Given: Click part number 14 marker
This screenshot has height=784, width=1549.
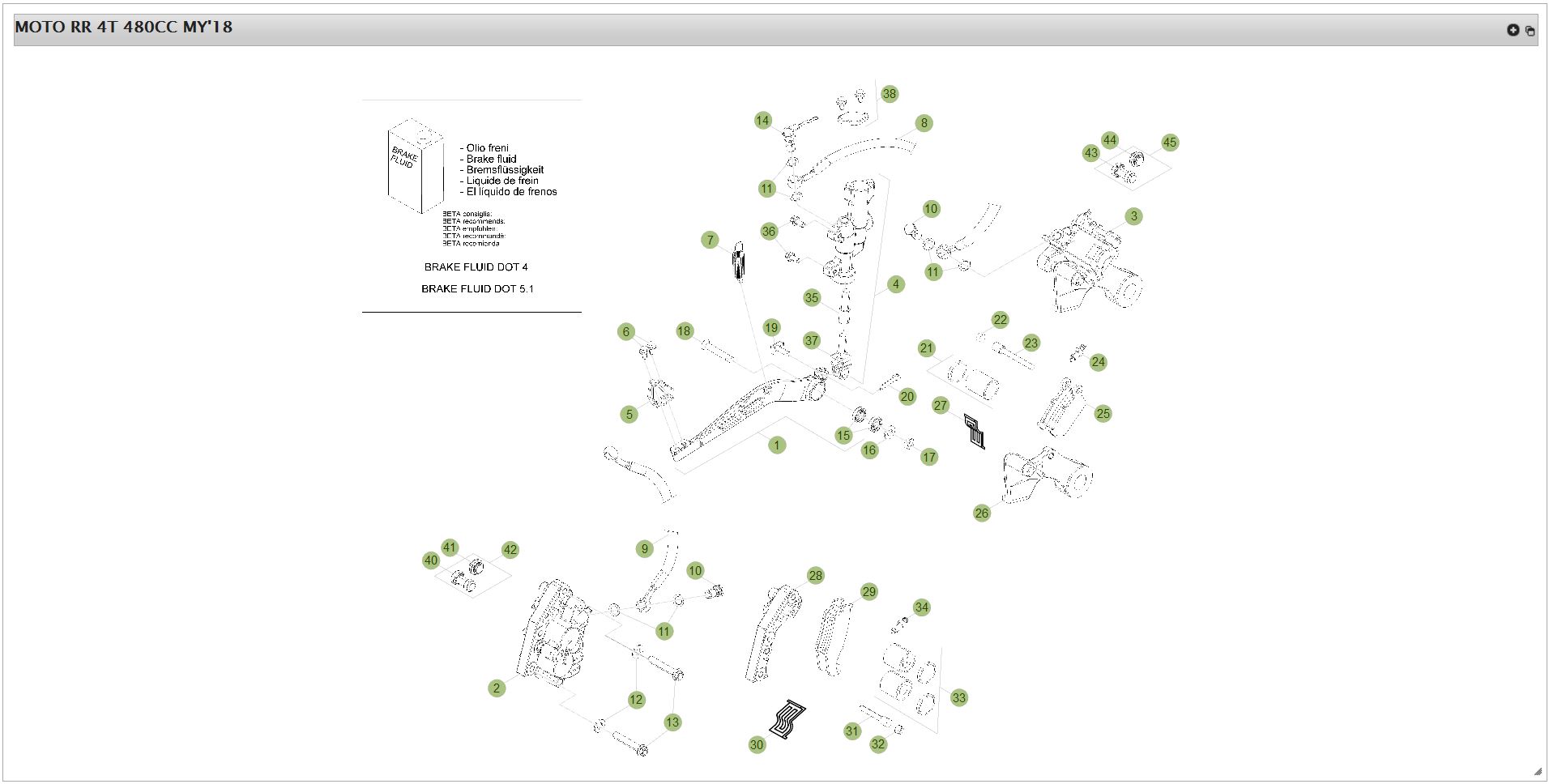Looking at the screenshot, I should 763,121.
